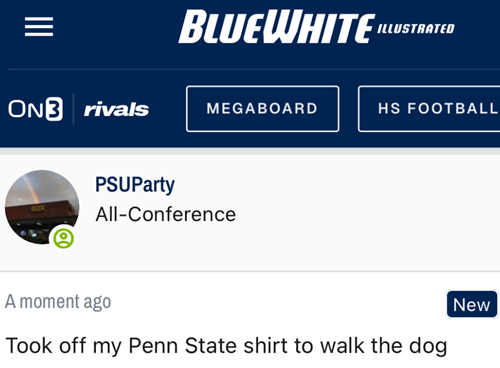
Task: Open the MEGABOARD section
Action: pyautogui.click(x=263, y=109)
